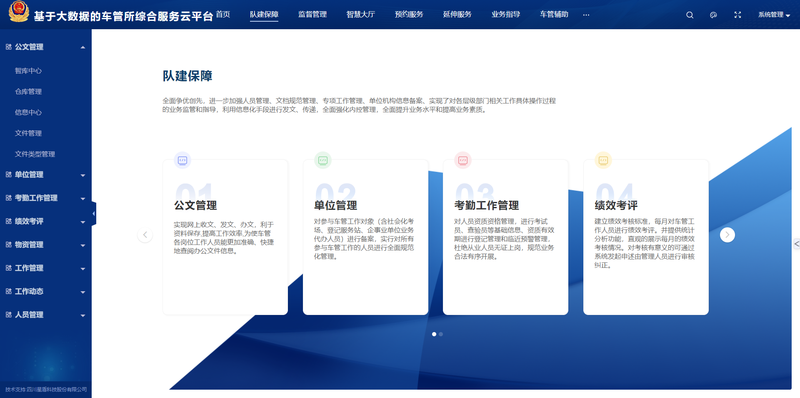Click the 考勤工作管理 sidebar grid icon
Image resolution: width=800 pixels, height=398 pixels.
tap(8, 198)
